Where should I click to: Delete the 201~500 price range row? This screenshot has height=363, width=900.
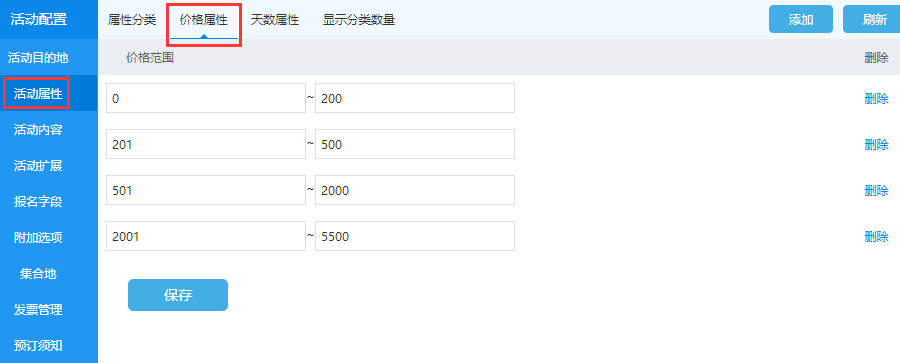[x=876, y=144]
